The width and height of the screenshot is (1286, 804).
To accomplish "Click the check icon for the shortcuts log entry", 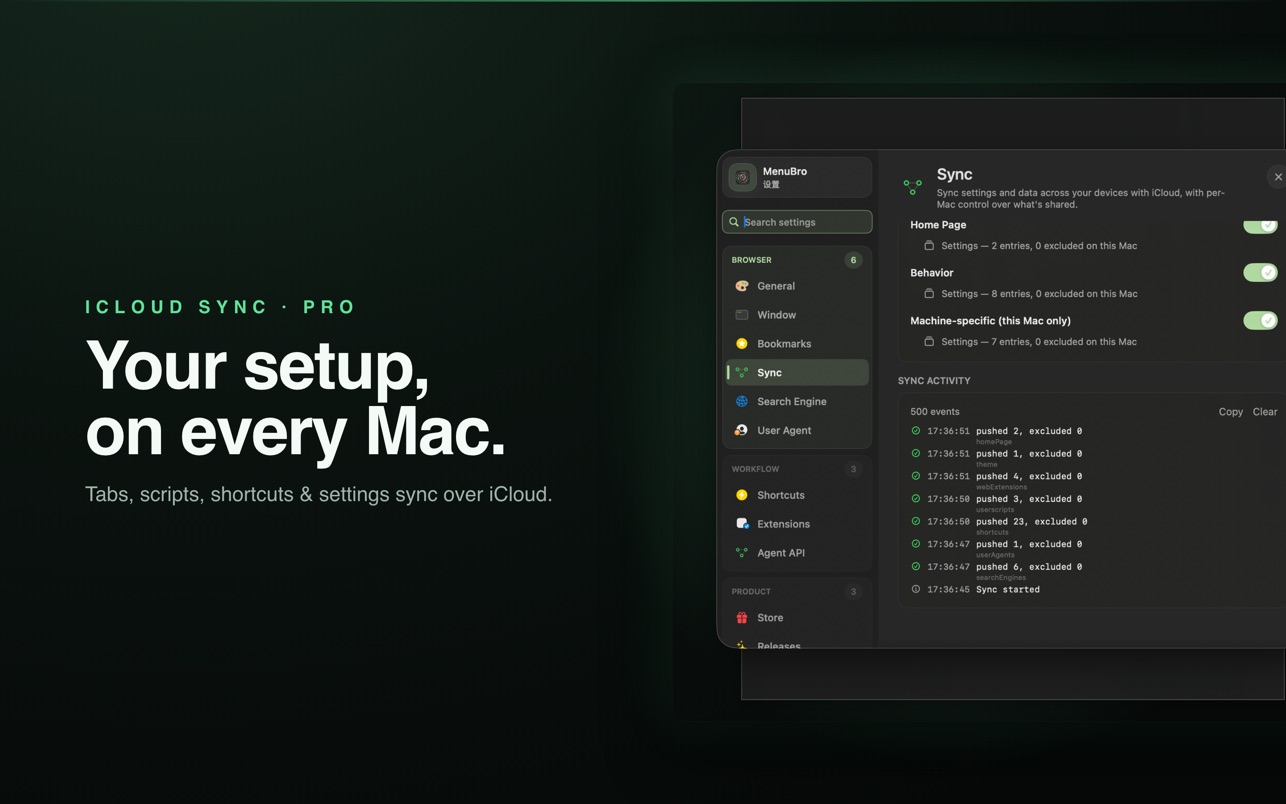I will (916, 521).
